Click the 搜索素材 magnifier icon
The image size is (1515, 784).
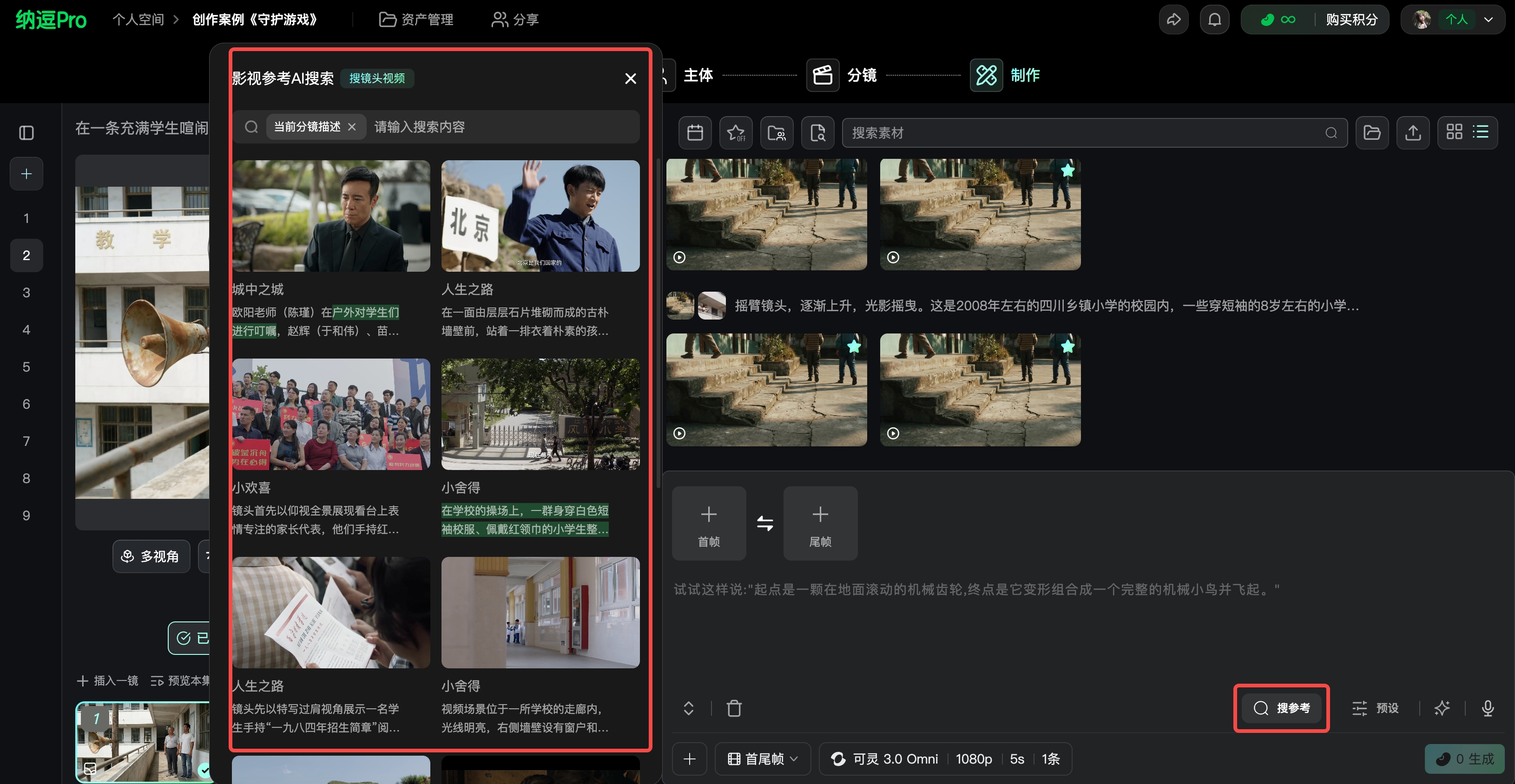pos(1331,133)
